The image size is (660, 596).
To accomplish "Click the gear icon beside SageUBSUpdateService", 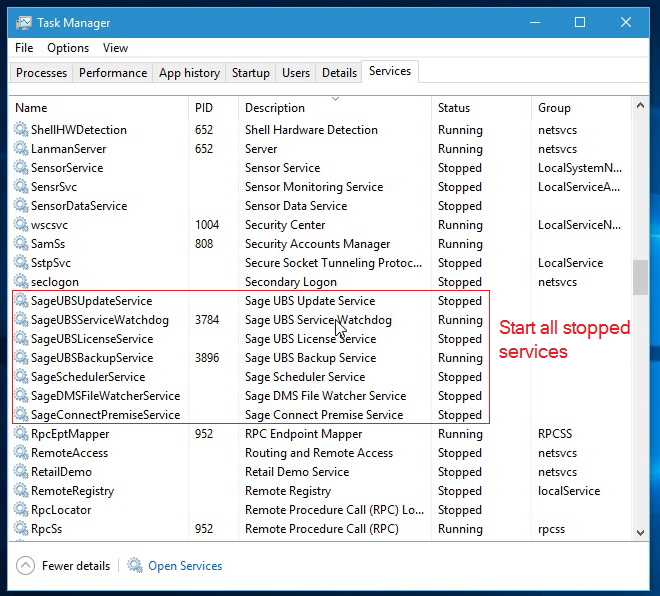I will 21,300.
